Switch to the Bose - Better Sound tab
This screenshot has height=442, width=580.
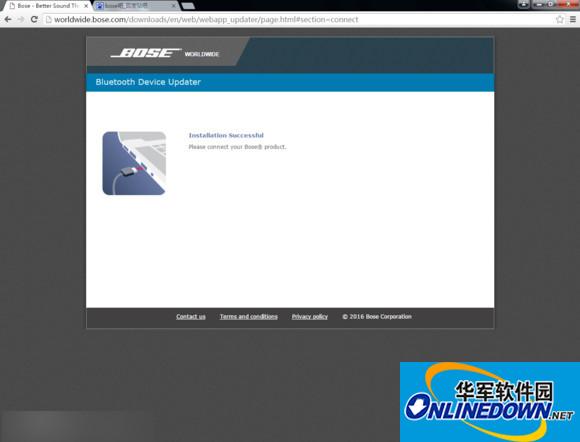click(47, 6)
